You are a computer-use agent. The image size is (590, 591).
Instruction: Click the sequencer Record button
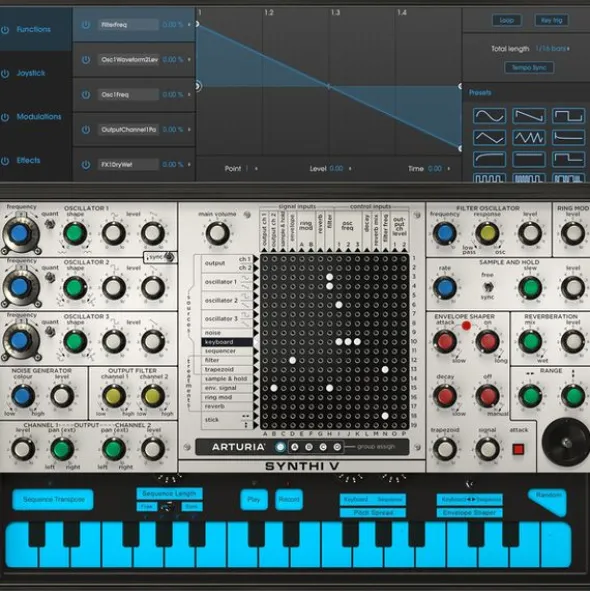tap(289, 500)
